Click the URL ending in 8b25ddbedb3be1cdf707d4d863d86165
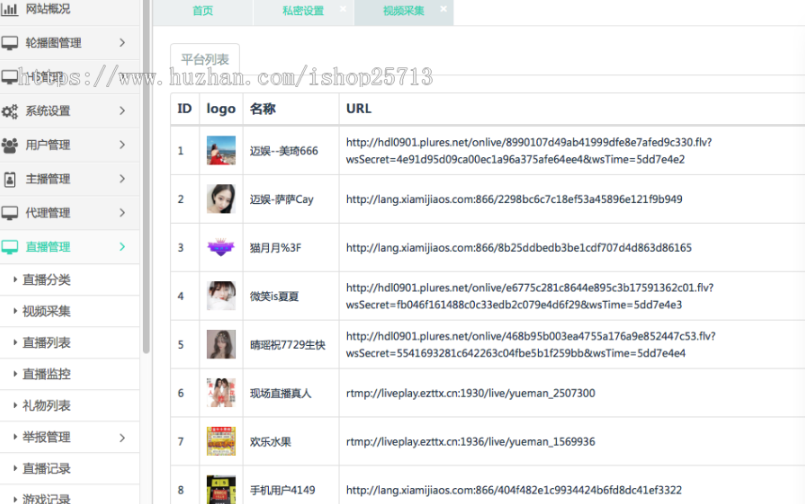Screen dimensions: 805x504 (x=519, y=248)
